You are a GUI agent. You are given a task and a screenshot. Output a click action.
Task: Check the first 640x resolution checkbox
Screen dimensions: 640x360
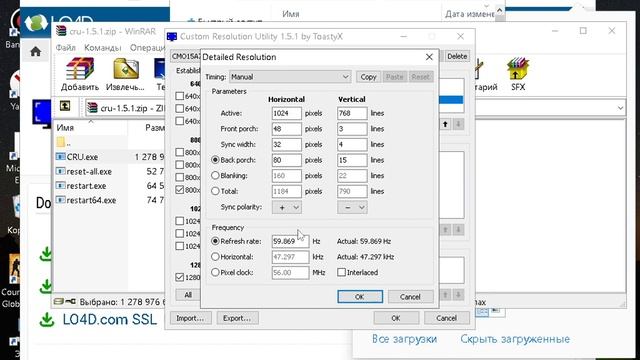[179, 96]
